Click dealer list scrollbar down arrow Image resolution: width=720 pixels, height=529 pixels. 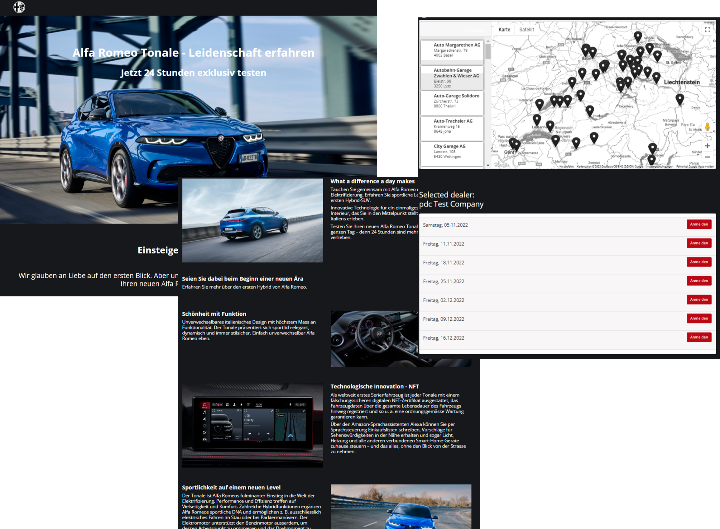(488, 165)
